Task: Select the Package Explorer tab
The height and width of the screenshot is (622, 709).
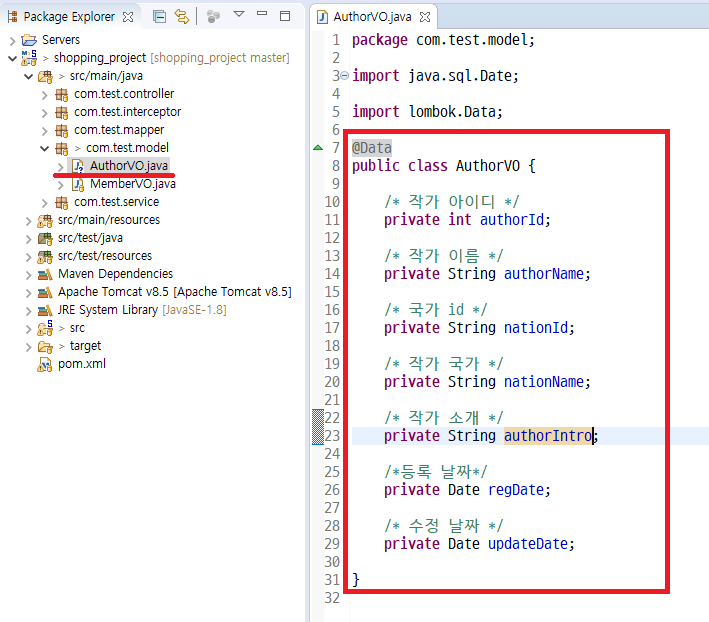Action: pyautogui.click(x=69, y=17)
